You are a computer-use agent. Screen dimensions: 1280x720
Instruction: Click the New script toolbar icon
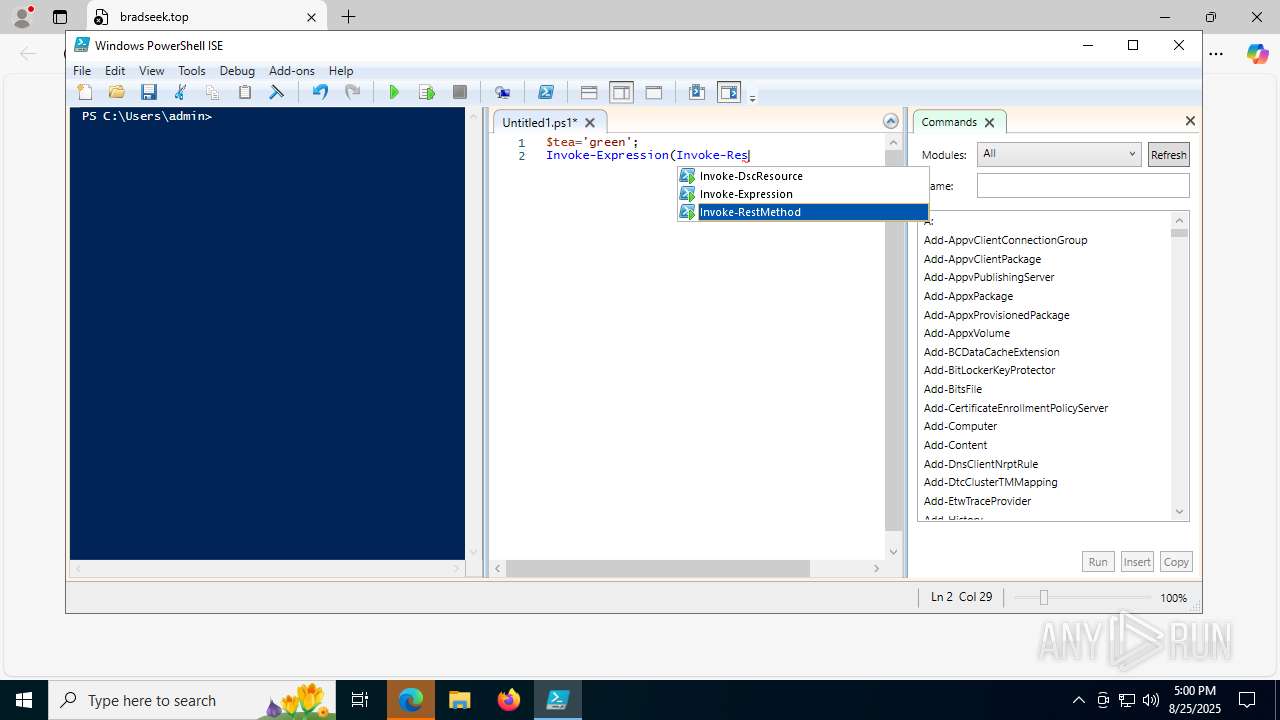coord(85,92)
